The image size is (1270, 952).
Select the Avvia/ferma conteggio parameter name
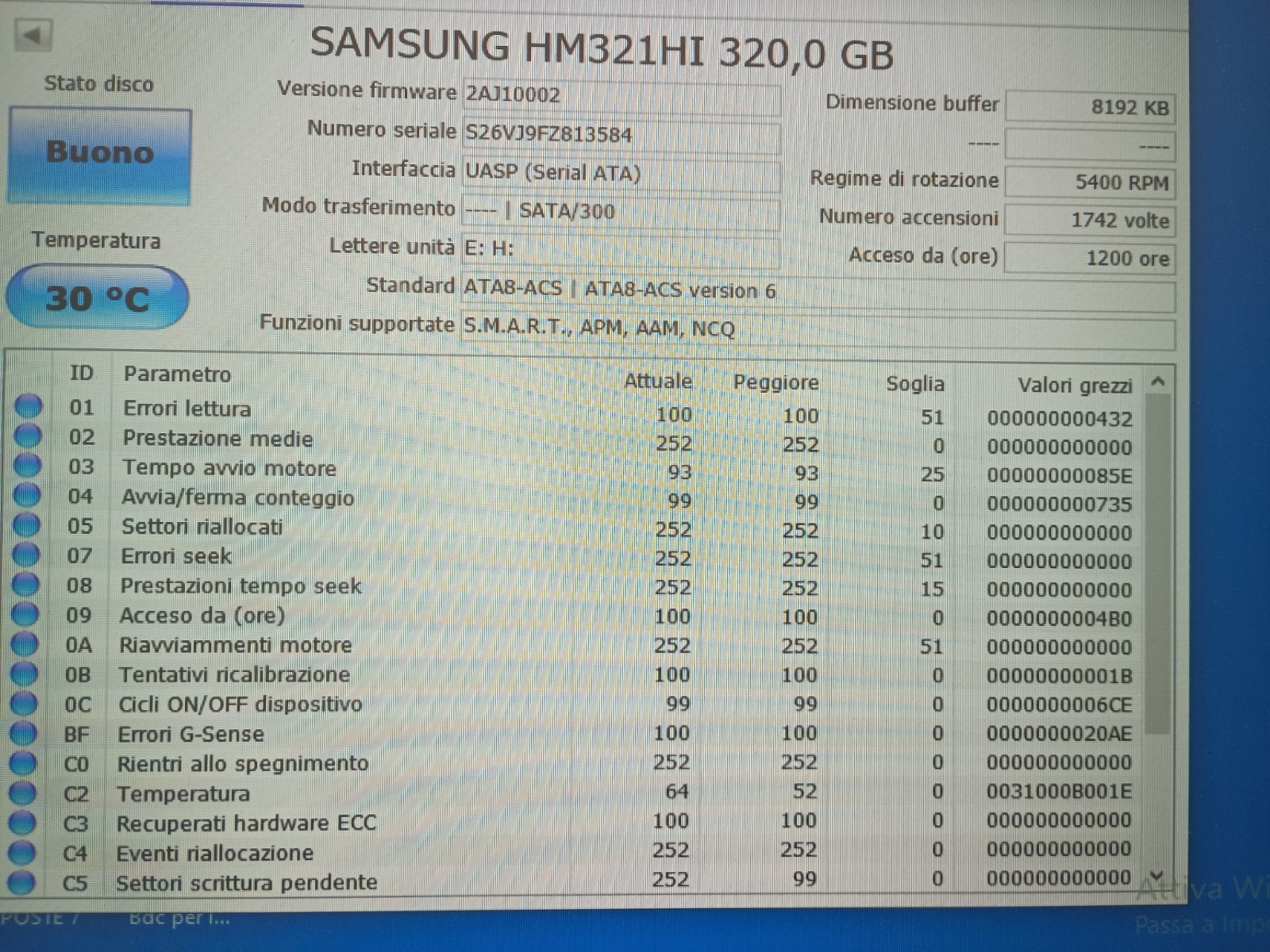pos(238,497)
